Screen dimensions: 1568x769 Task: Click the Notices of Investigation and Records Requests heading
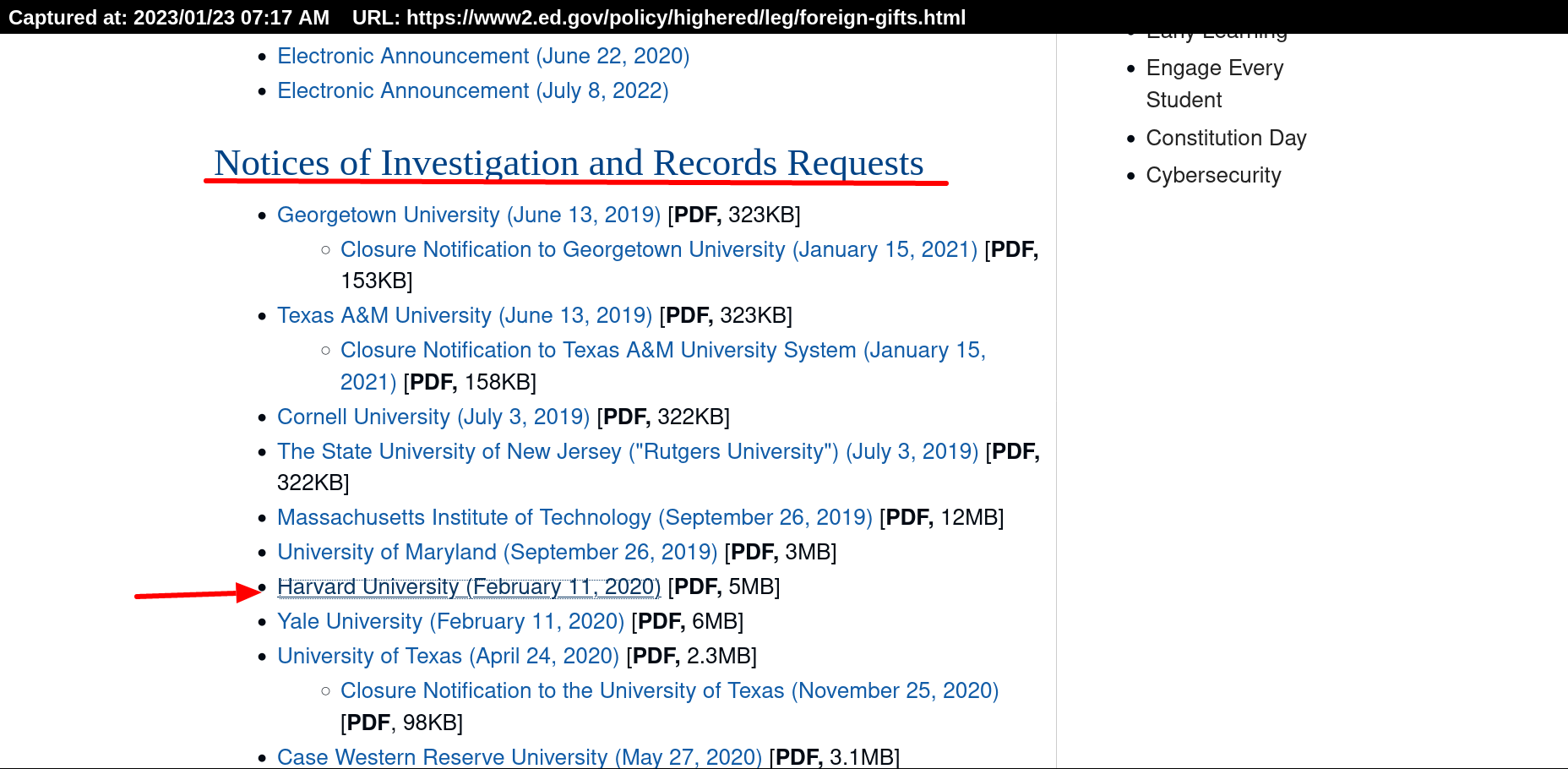(569, 163)
